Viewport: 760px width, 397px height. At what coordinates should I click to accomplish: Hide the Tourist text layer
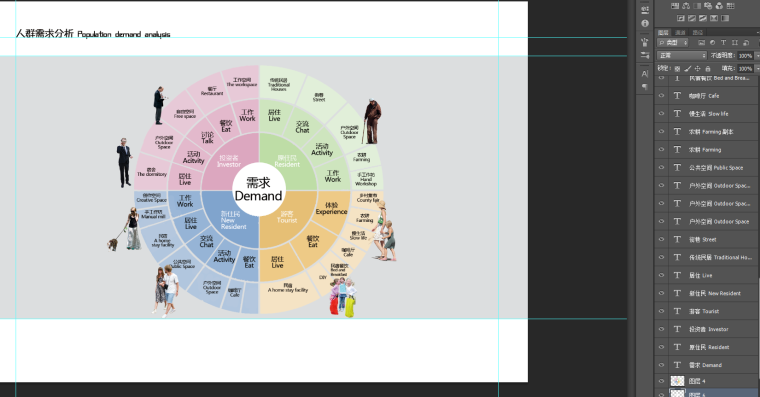tap(661, 311)
